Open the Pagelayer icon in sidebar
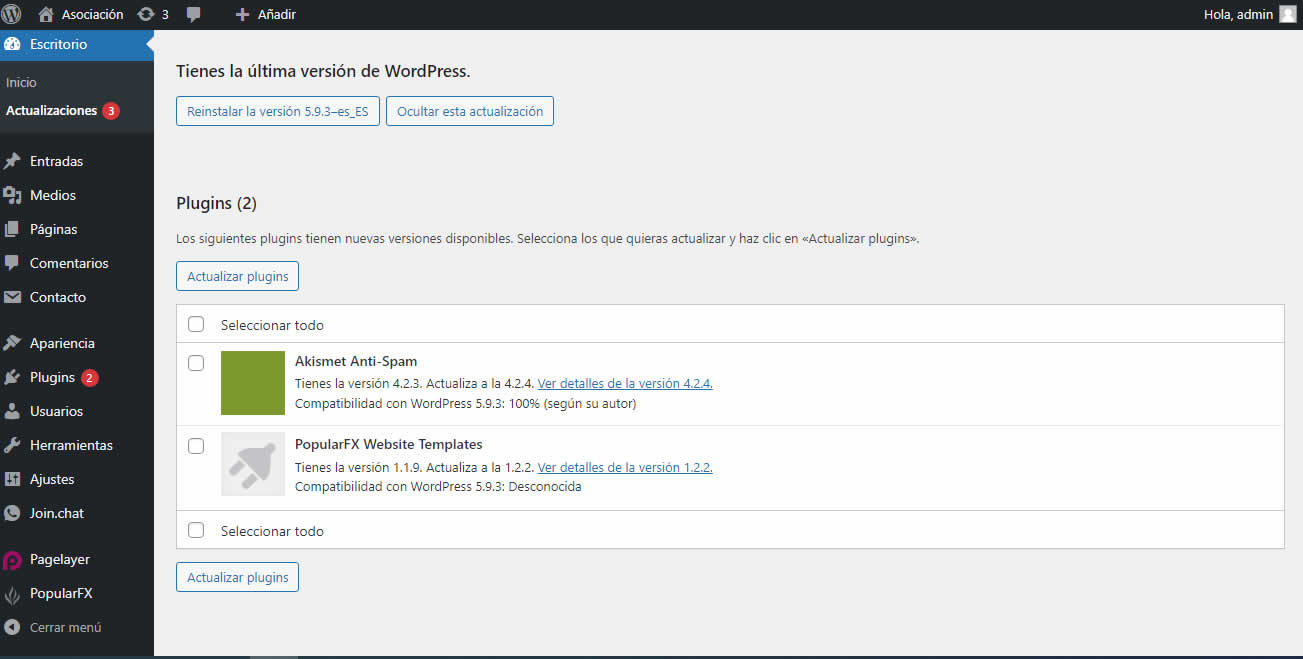1303x659 pixels. point(12,559)
